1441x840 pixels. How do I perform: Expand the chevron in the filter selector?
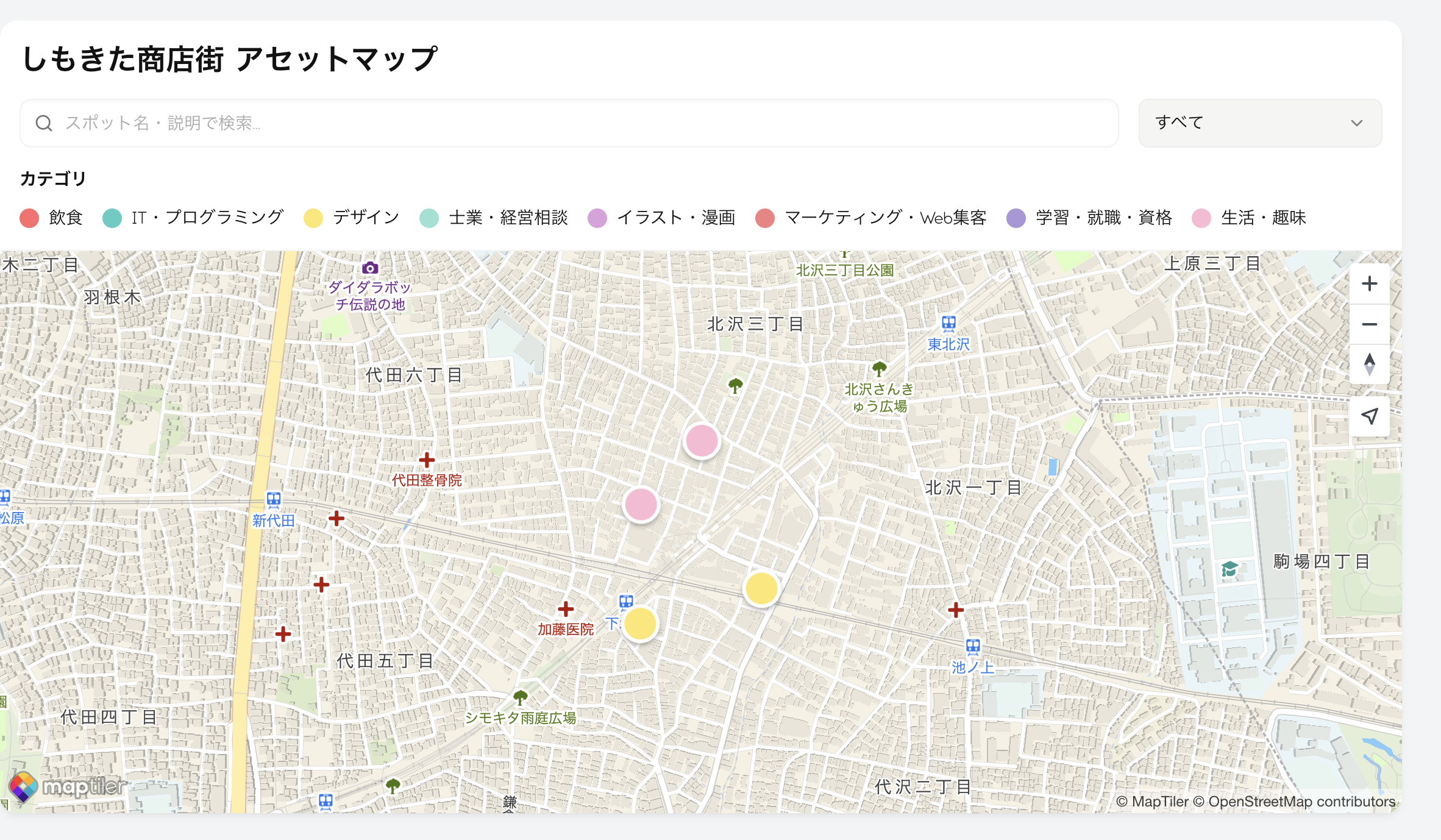click(1356, 123)
